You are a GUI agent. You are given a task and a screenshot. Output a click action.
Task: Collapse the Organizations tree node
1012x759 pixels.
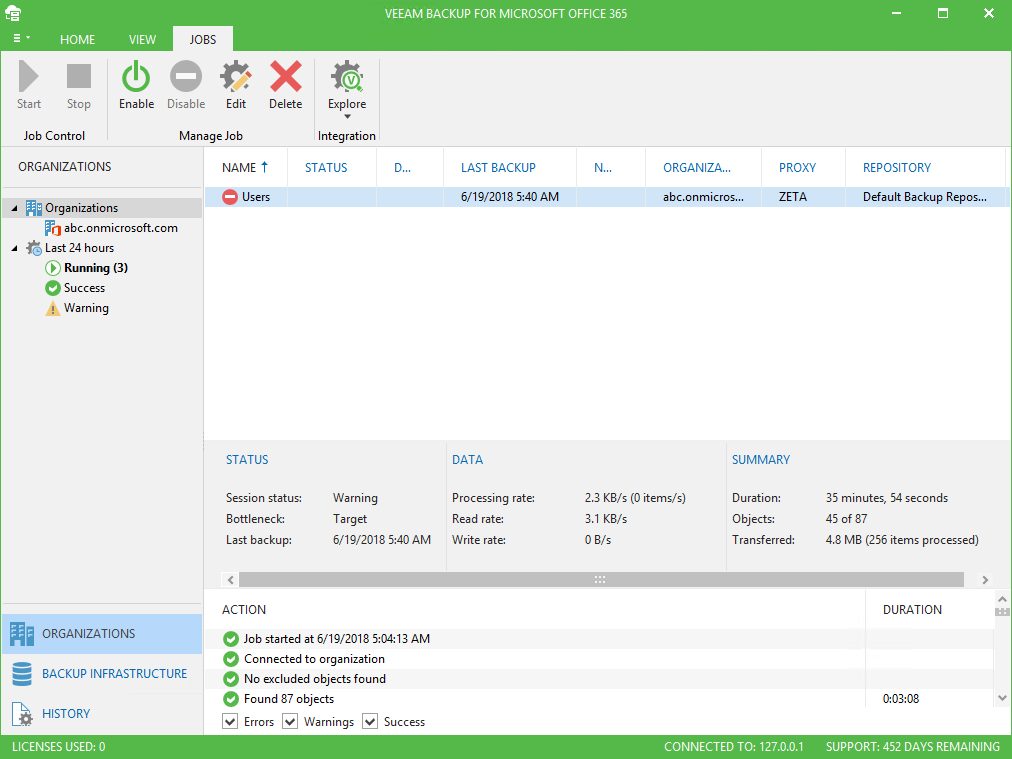14,208
